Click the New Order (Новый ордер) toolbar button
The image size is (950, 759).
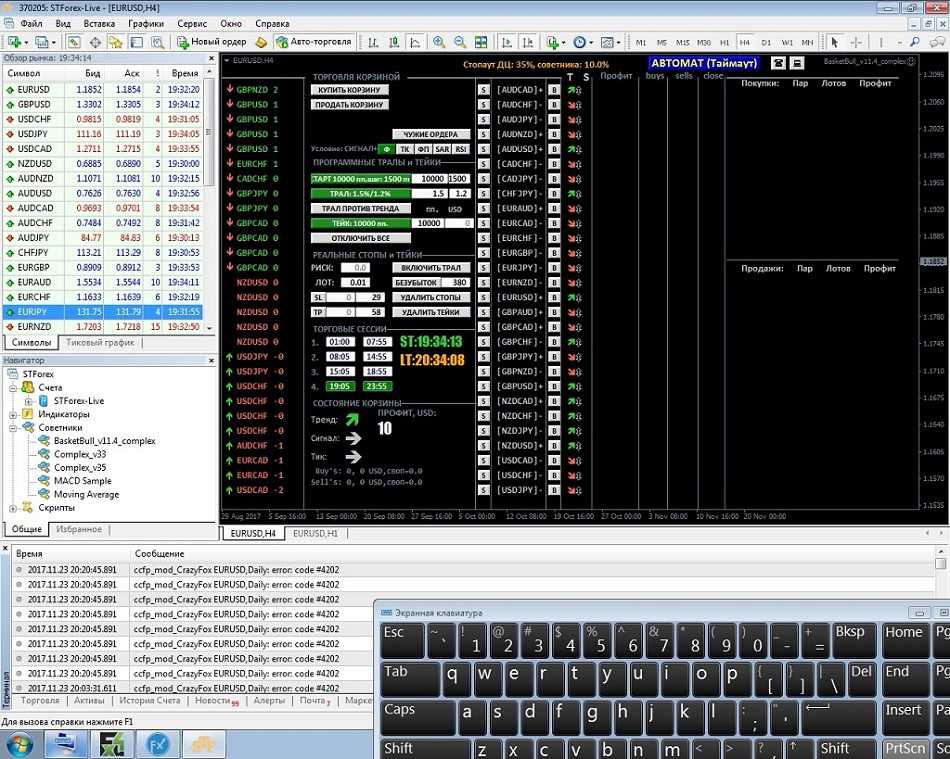click(x=212, y=42)
